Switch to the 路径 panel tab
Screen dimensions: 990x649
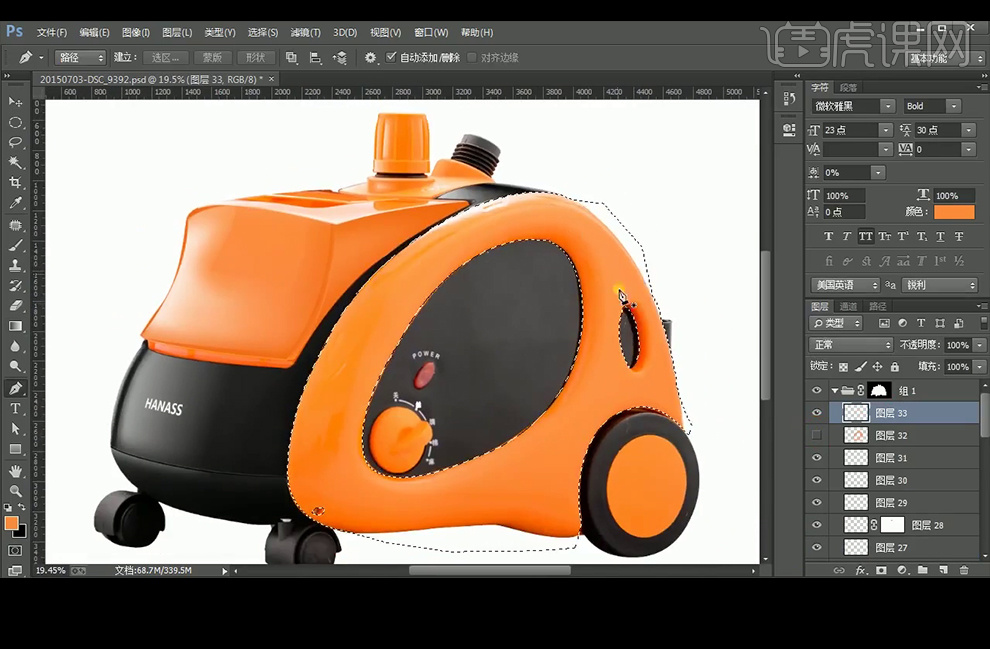pyautogui.click(x=878, y=306)
